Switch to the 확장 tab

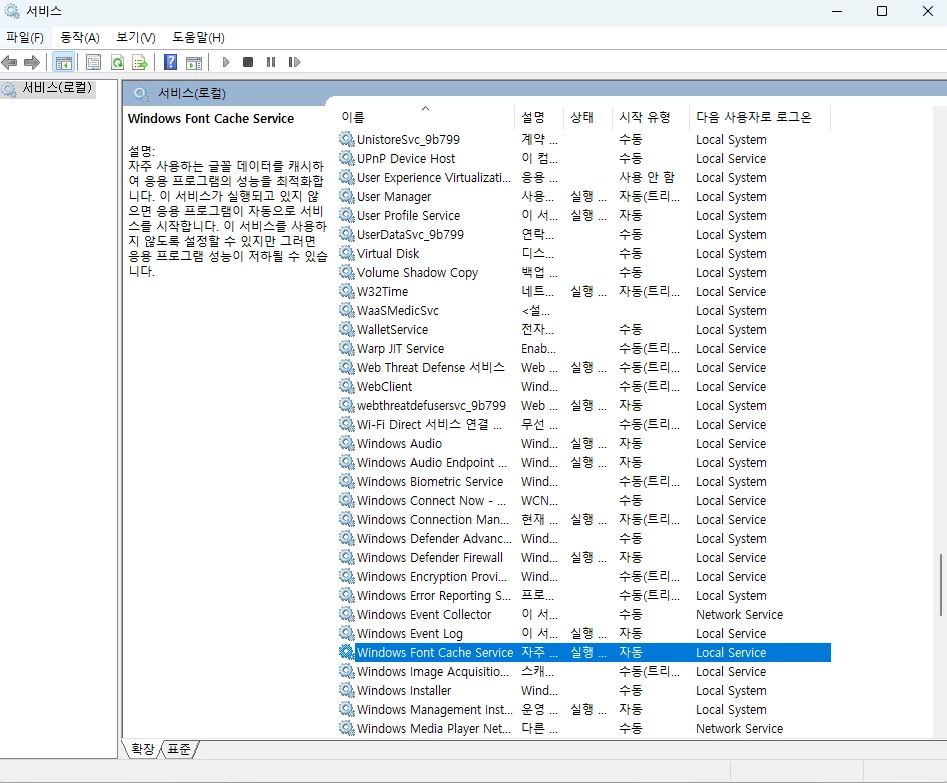(143, 749)
